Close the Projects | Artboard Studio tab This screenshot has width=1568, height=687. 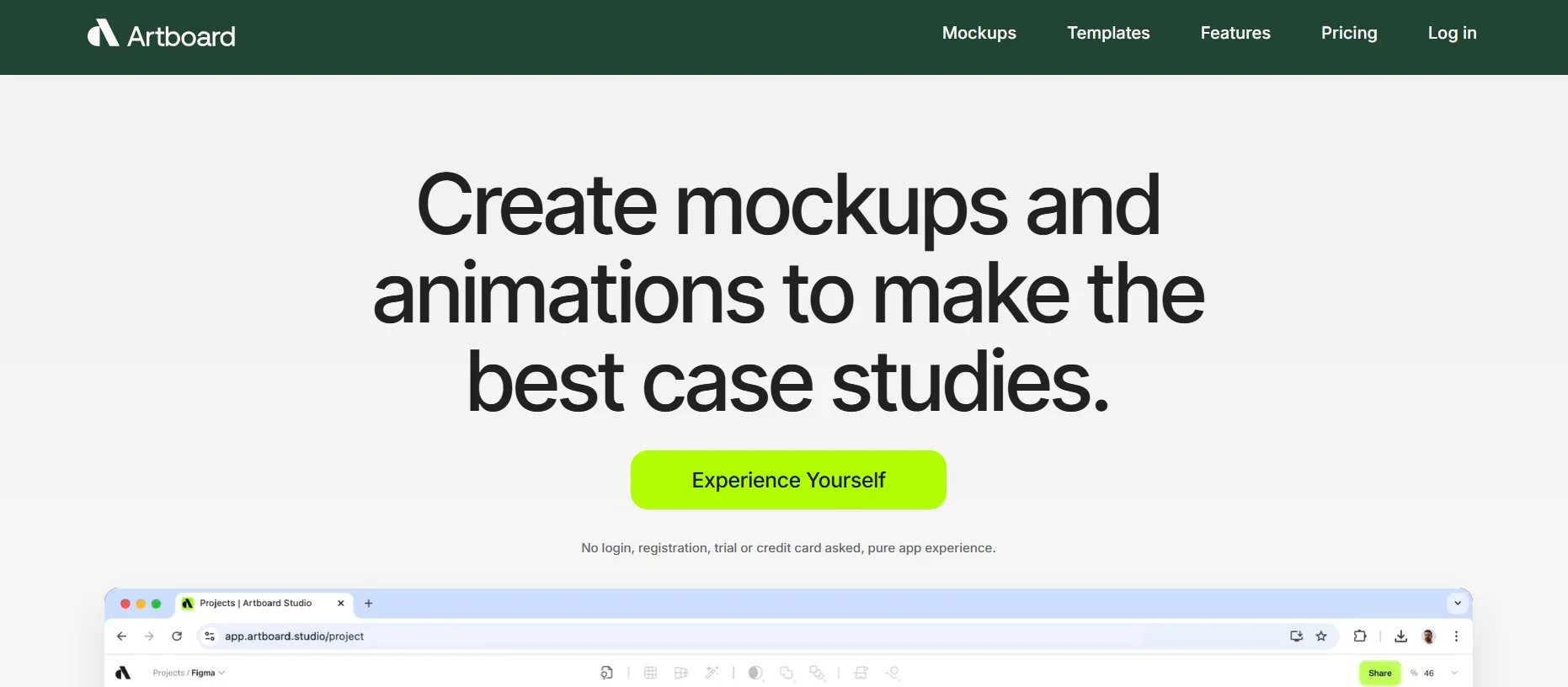pos(340,604)
